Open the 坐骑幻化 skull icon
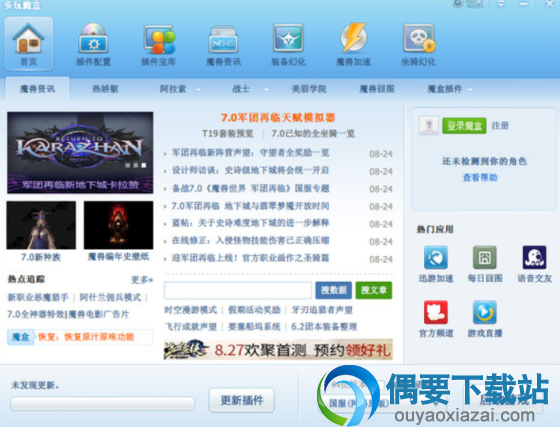Viewport: 560px width, 427px height. pos(419,38)
